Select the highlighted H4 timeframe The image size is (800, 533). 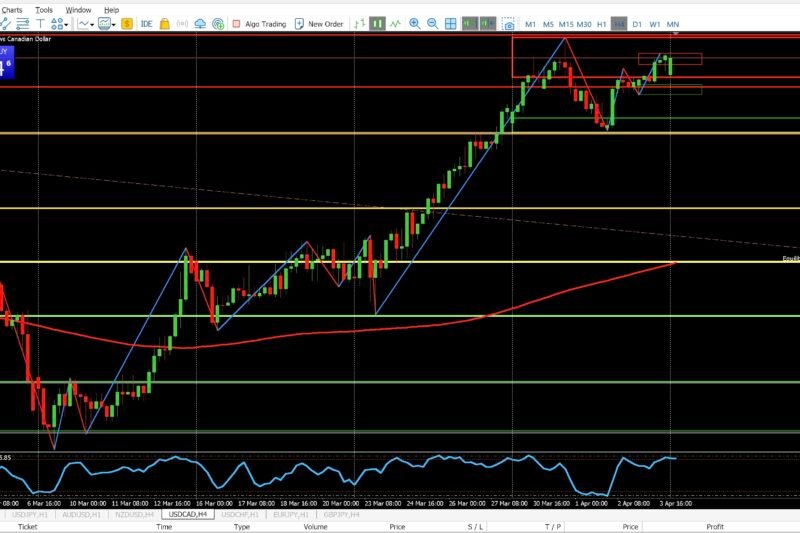click(x=619, y=24)
